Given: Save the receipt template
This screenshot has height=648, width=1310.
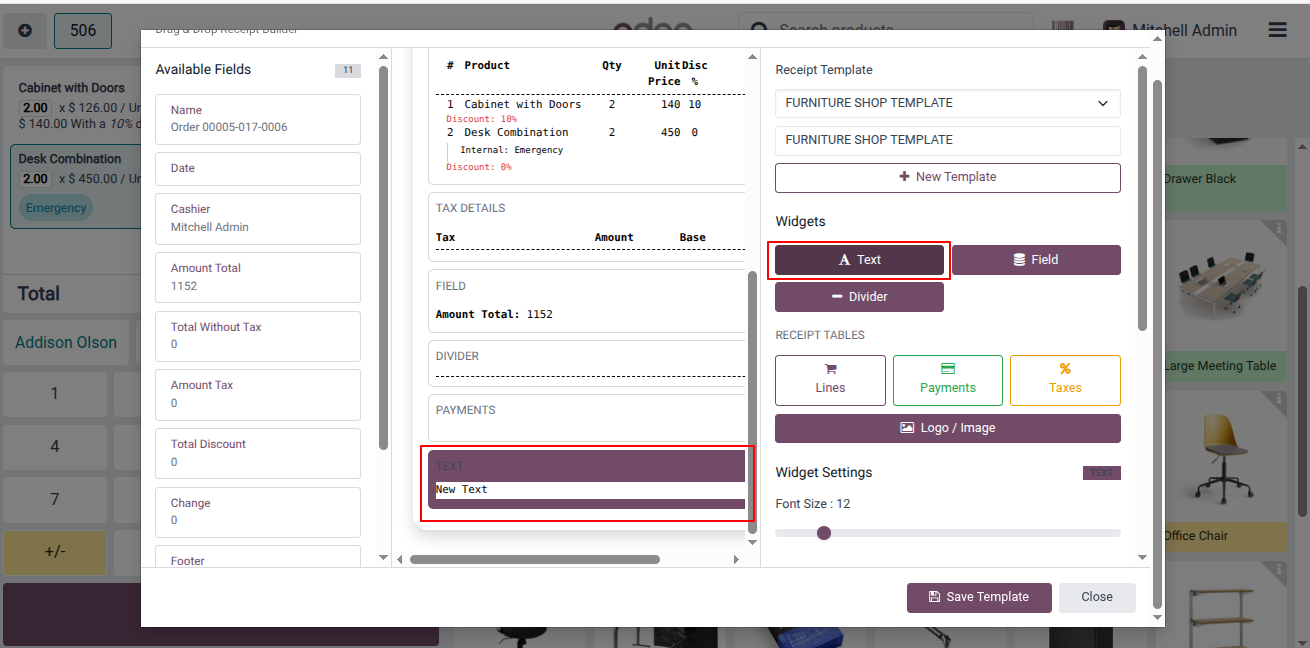Looking at the screenshot, I should (979, 597).
